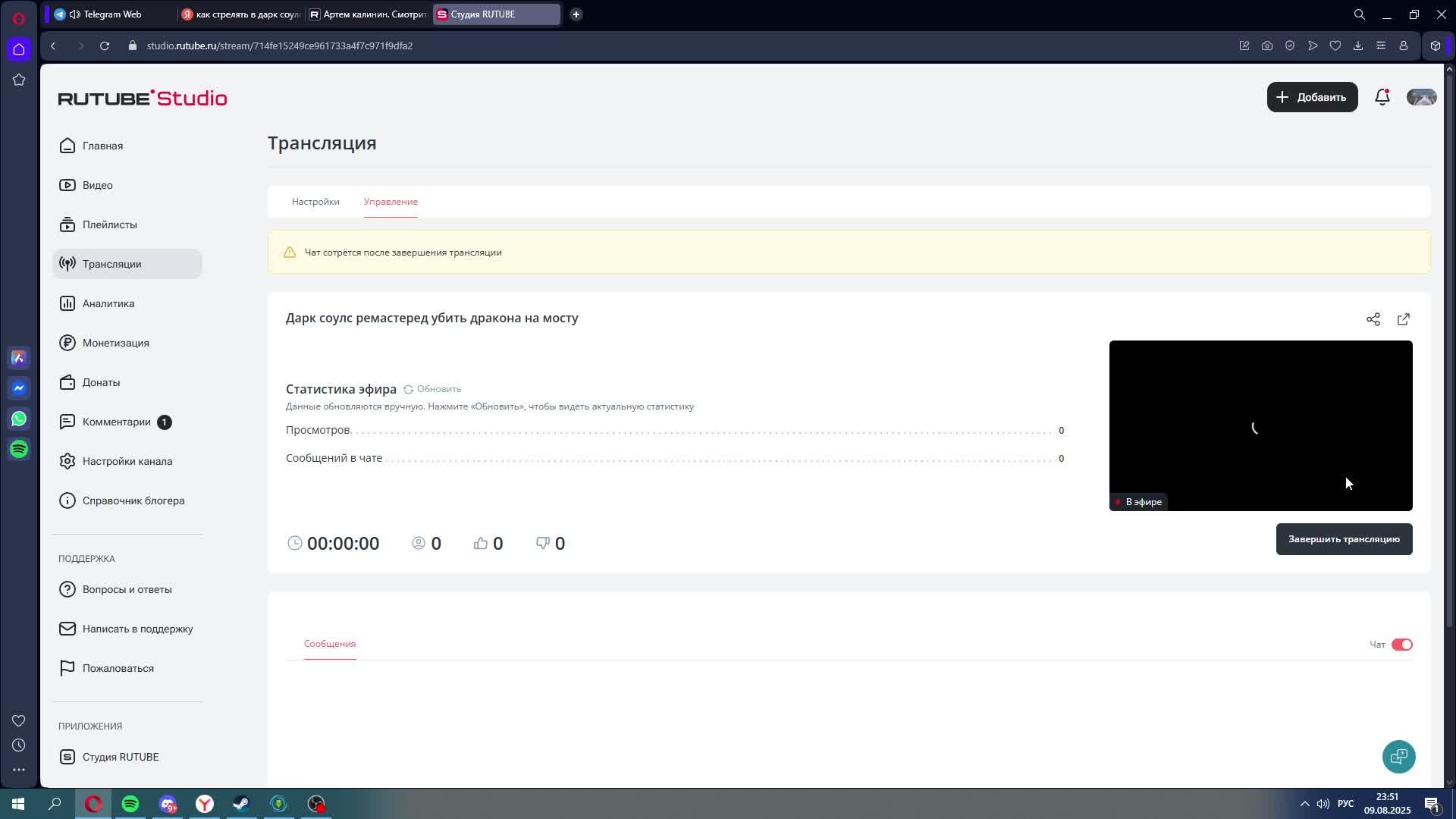Switch to the Настройки tab
Image resolution: width=1456 pixels, height=819 pixels.
[x=315, y=202]
